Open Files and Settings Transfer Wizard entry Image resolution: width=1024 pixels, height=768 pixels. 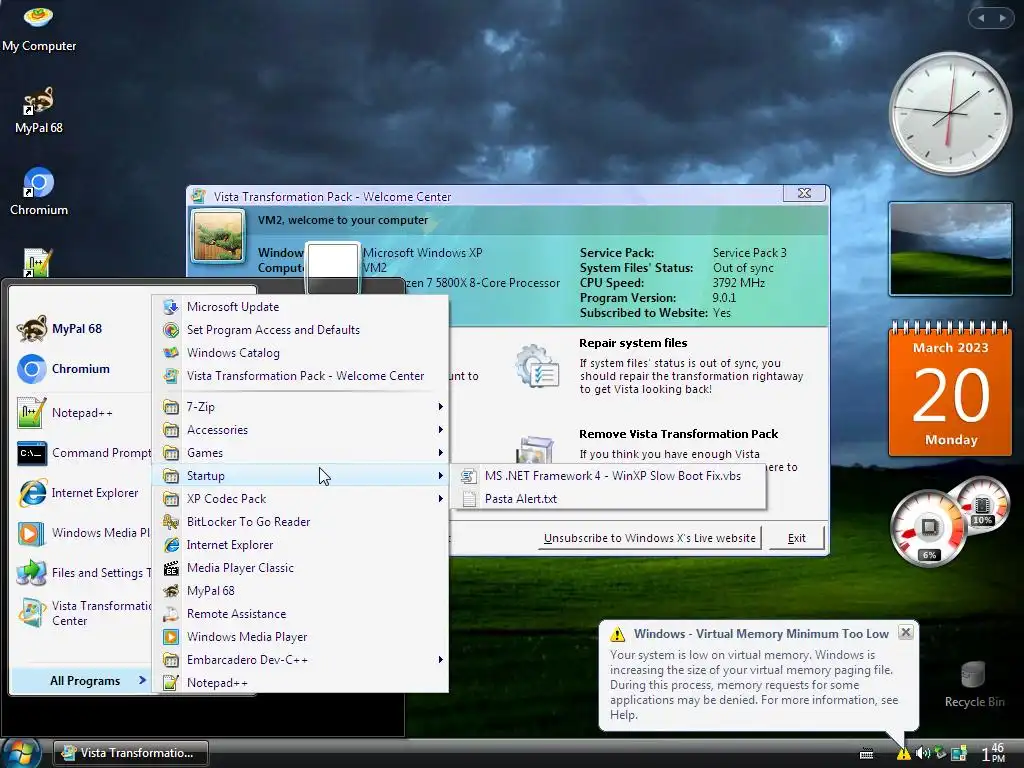84,573
